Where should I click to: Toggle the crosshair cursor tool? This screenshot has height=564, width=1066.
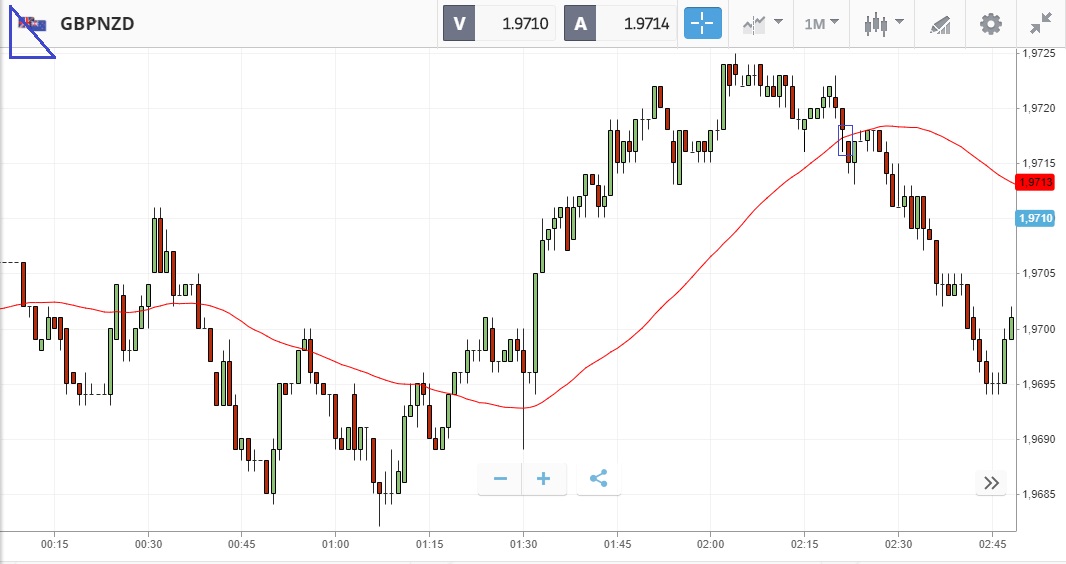point(702,23)
